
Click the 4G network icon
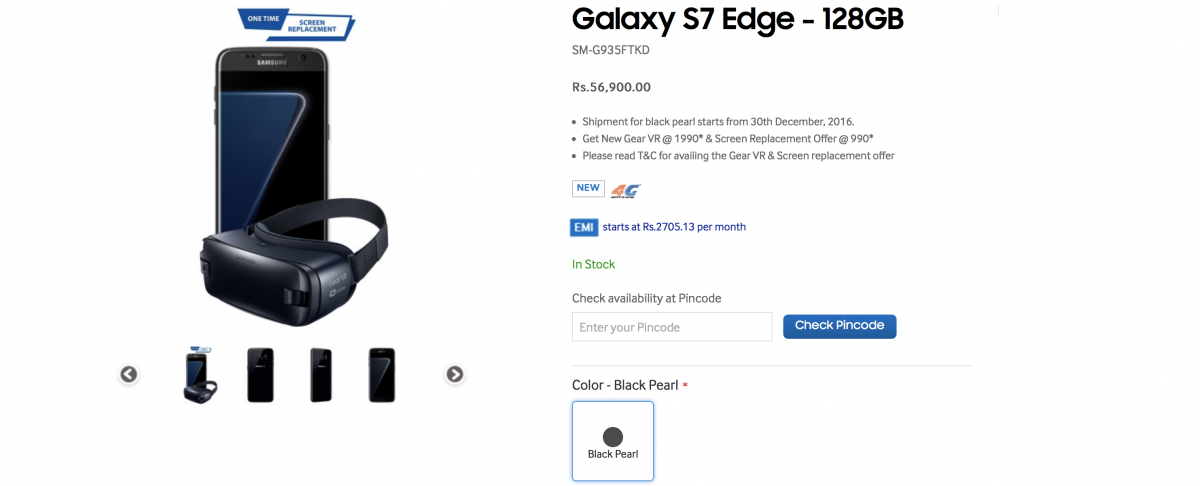(x=625, y=190)
